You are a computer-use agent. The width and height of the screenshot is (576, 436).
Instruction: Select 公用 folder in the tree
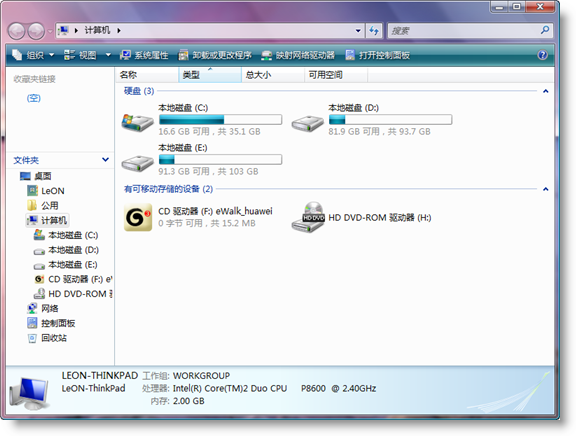point(43,206)
